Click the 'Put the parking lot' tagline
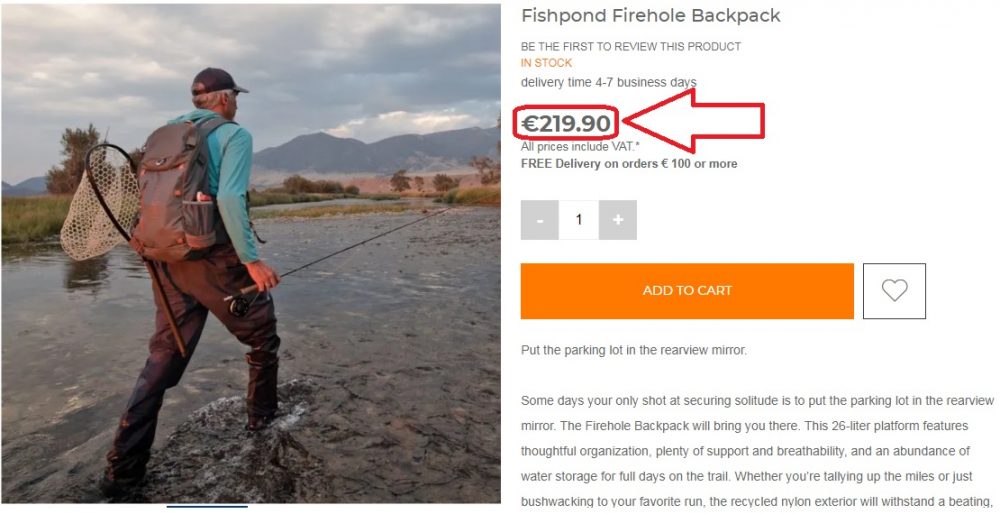Screen dimensions: 1000x514 (634, 350)
